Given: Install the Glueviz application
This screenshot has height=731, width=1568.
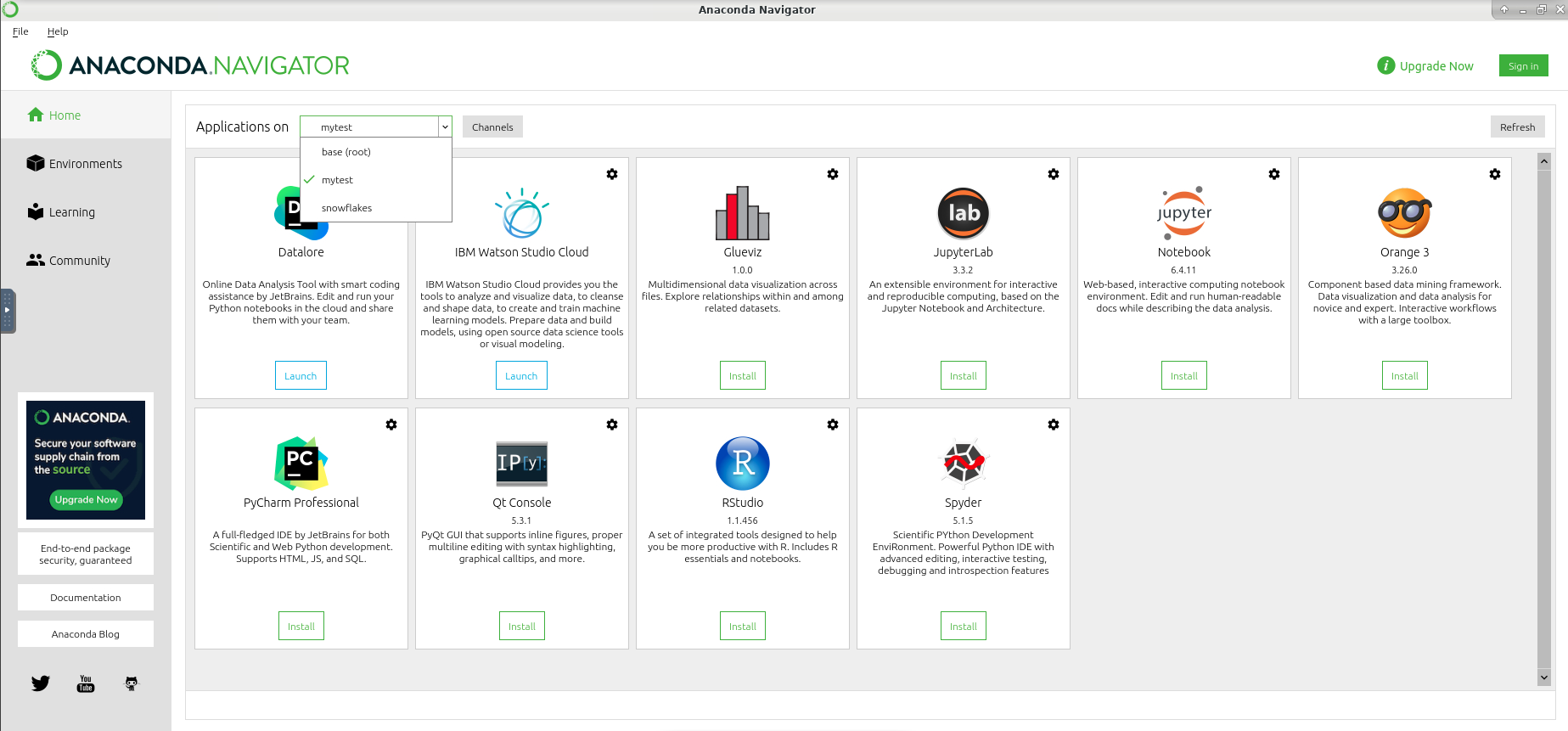Looking at the screenshot, I should tap(743, 375).
